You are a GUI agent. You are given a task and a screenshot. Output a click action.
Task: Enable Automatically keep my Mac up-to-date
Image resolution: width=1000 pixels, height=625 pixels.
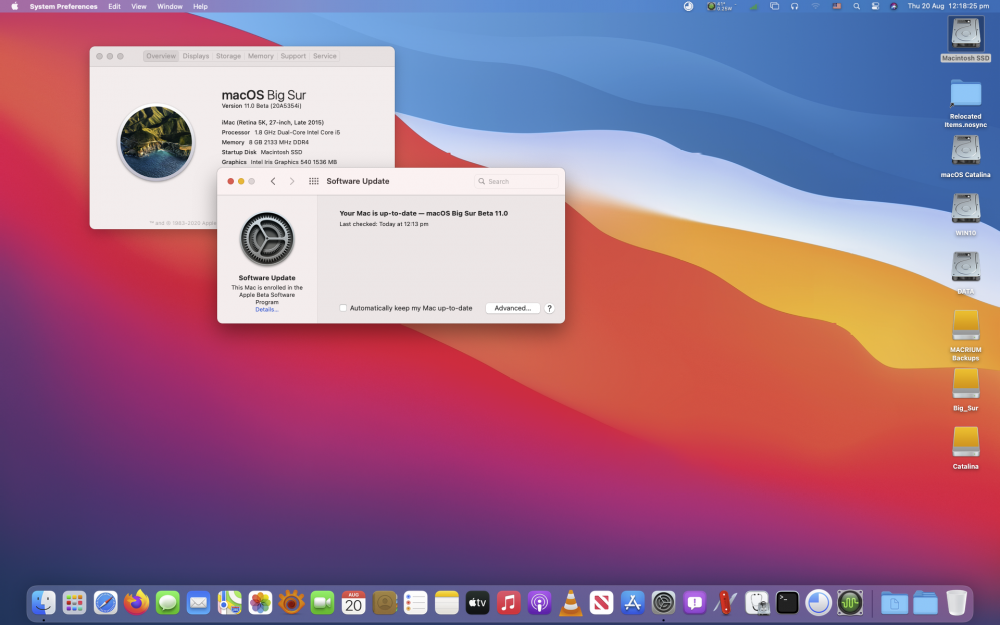(x=343, y=308)
